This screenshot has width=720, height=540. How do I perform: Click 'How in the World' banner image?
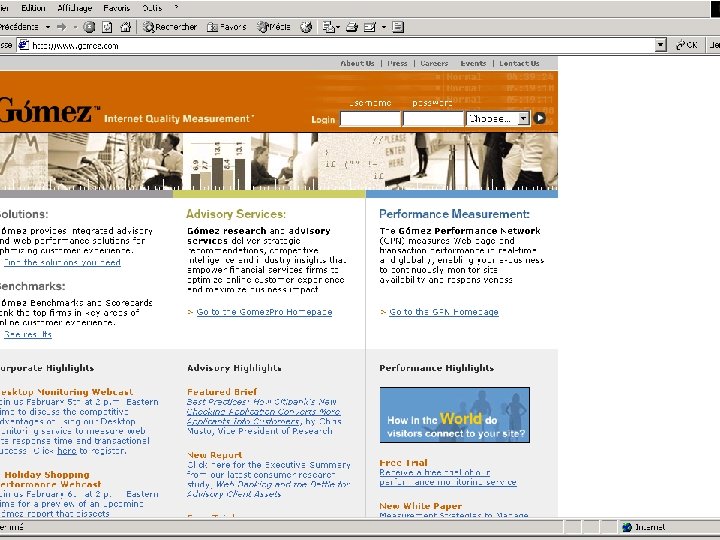click(455, 415)
